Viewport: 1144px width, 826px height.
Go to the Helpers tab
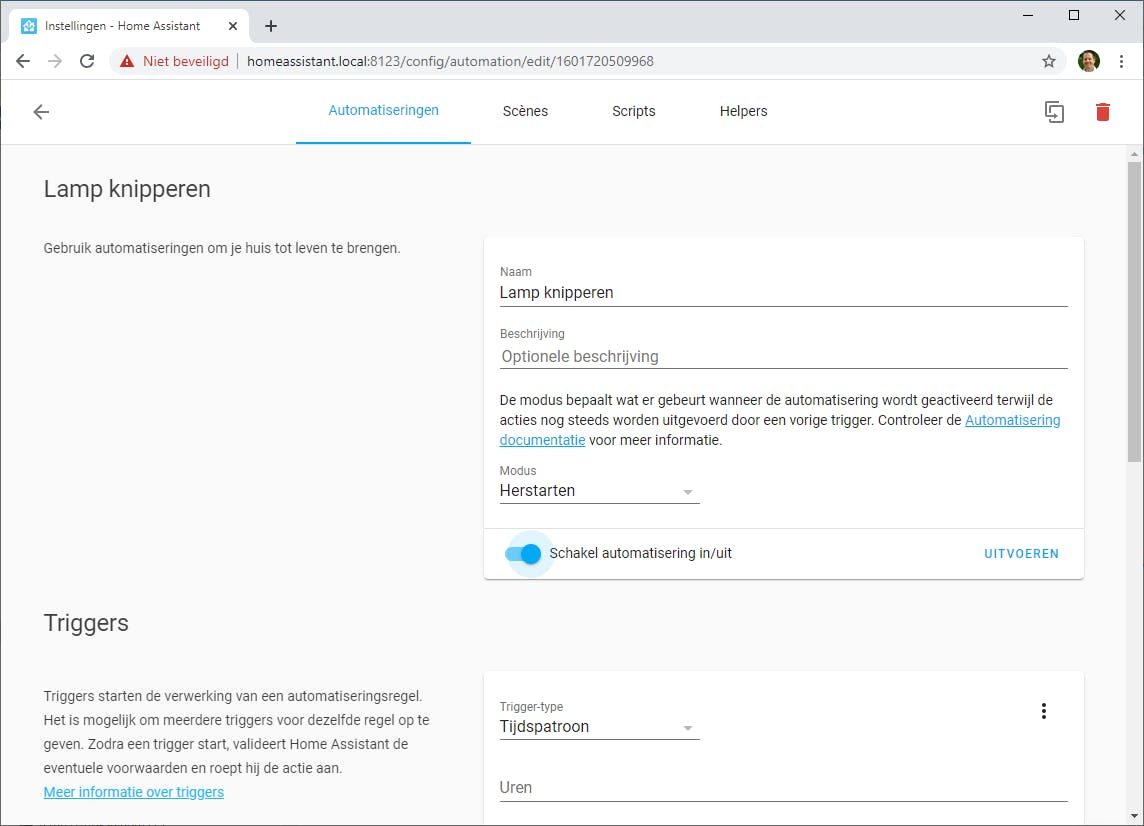(743, 111)
